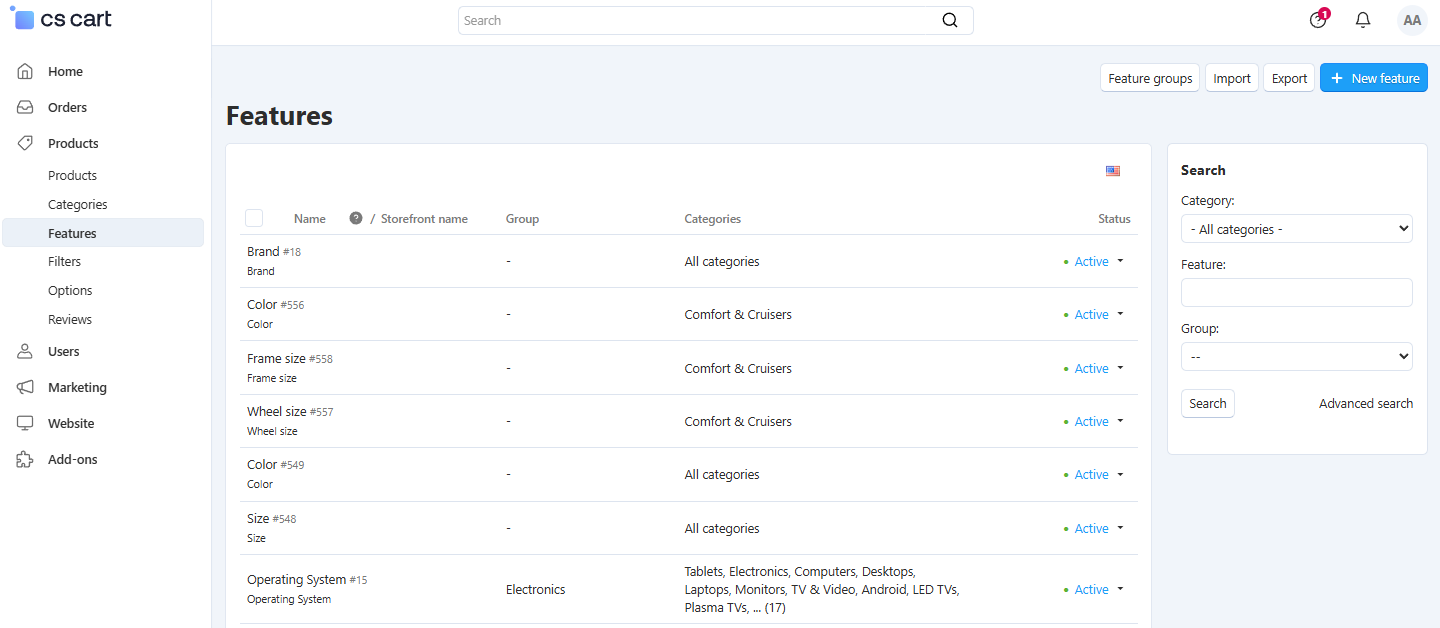Open status dropdown for Color #556
This screenshot has height=628, width=1440.
pos(1120,314)
